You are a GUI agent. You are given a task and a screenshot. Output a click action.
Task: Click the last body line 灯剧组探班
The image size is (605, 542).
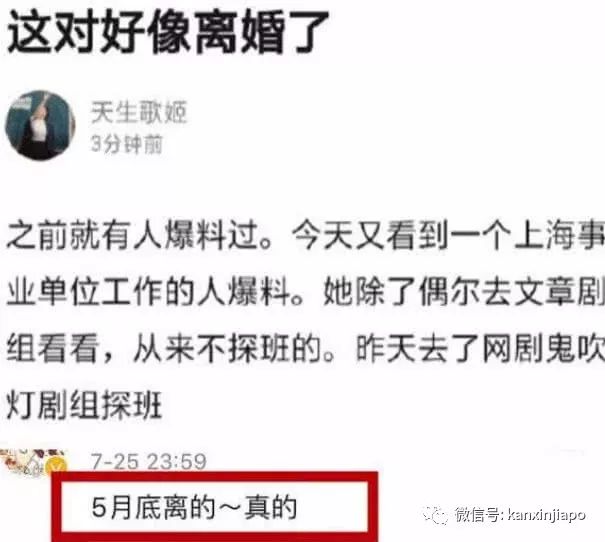tap(84, 406)
